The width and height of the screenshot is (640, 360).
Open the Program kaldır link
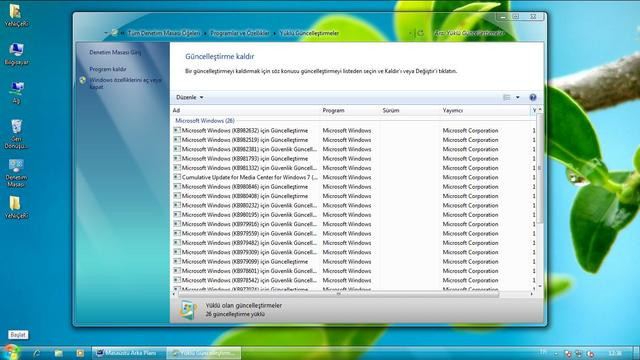(108, 69)
